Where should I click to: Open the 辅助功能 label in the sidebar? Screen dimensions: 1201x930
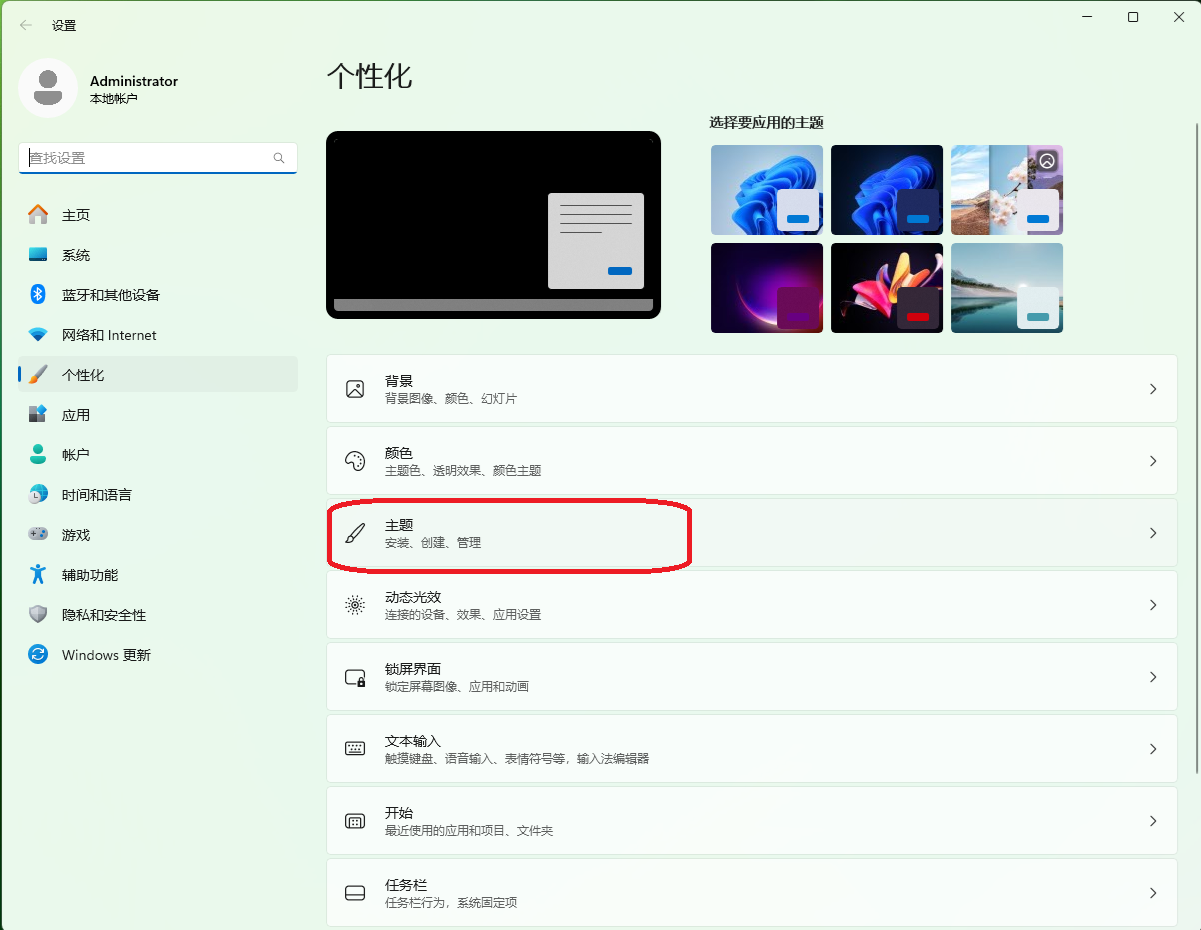[x=90, y=575]
